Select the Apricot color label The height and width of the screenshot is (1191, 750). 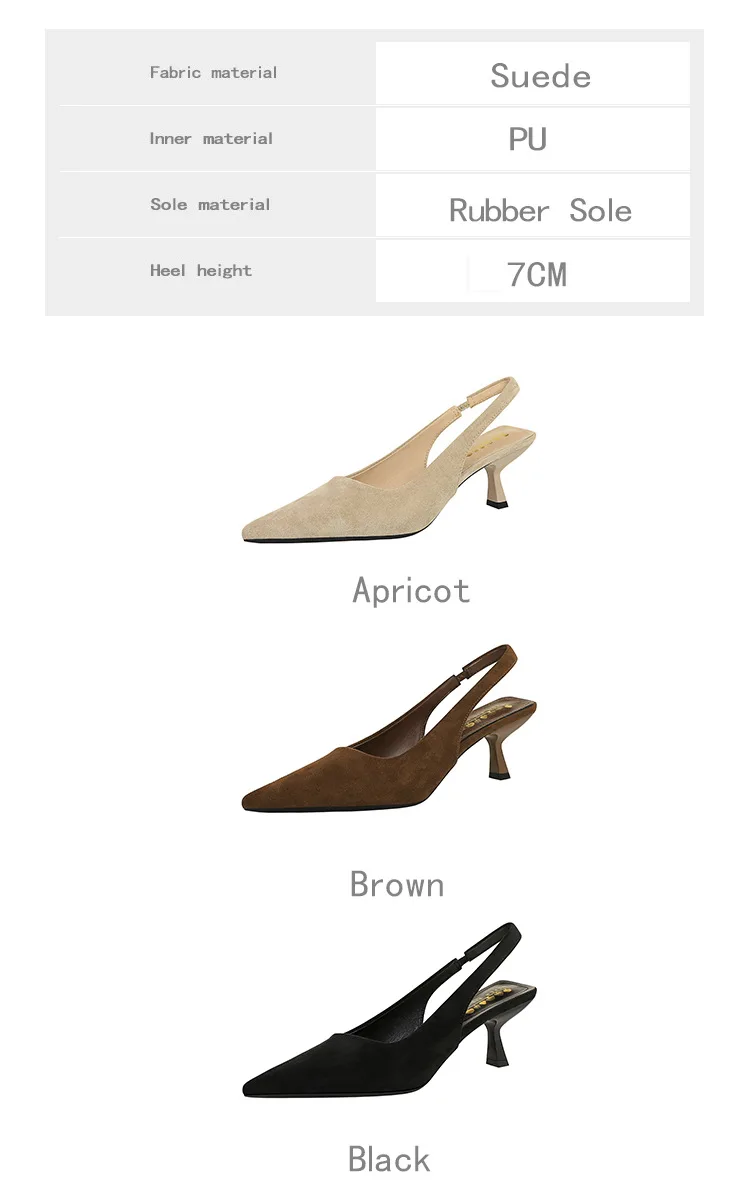click(411, 590)
